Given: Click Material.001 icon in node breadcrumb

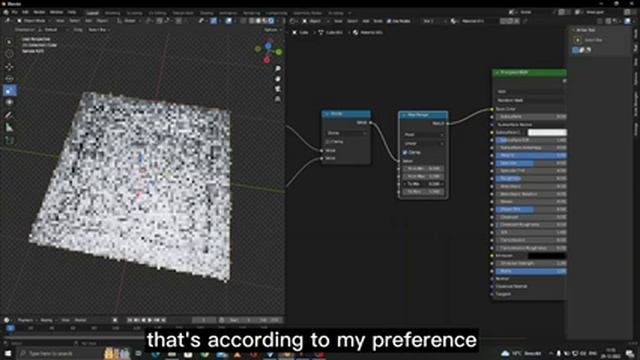Looking at the screenshot, I should (x=356, y=32).
